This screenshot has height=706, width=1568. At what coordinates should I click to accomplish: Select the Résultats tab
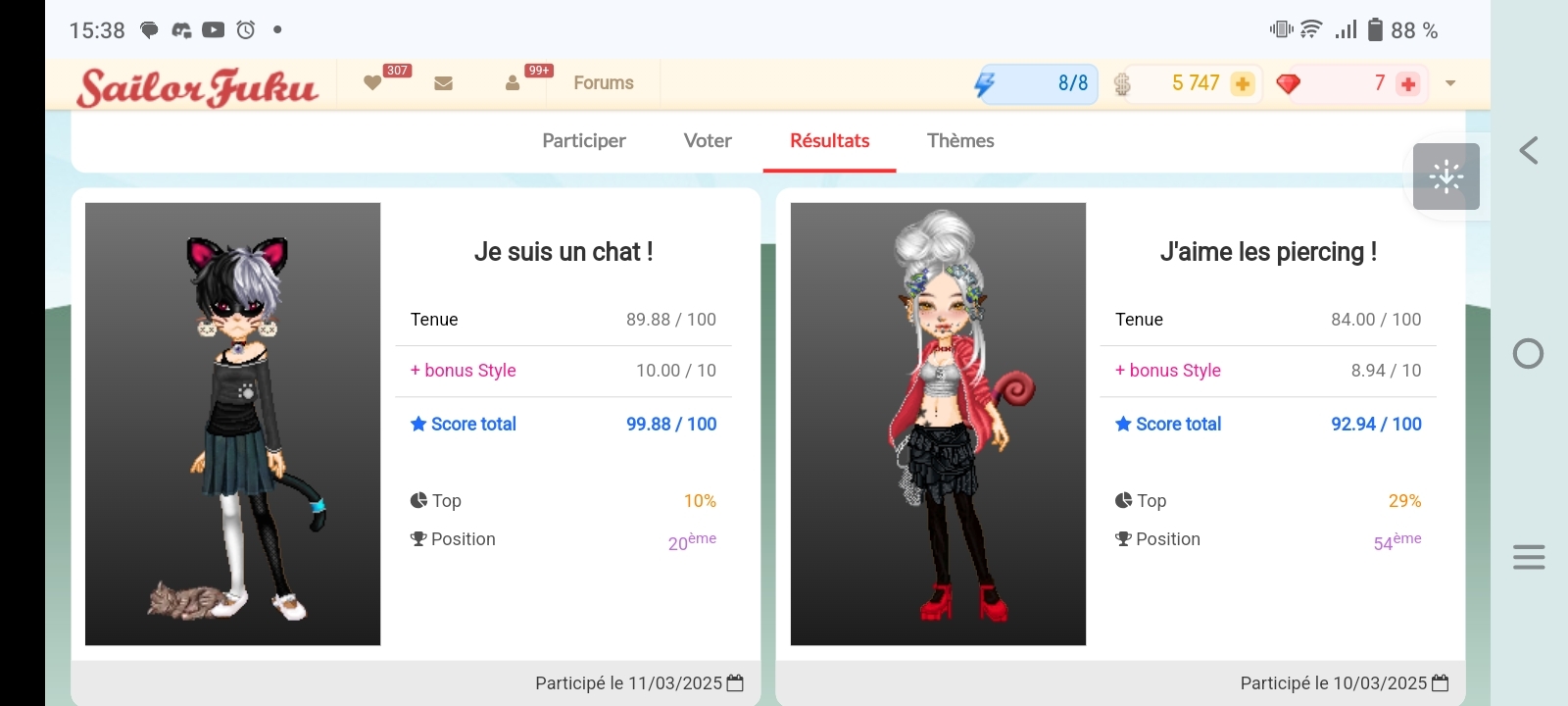click(830, 141)
